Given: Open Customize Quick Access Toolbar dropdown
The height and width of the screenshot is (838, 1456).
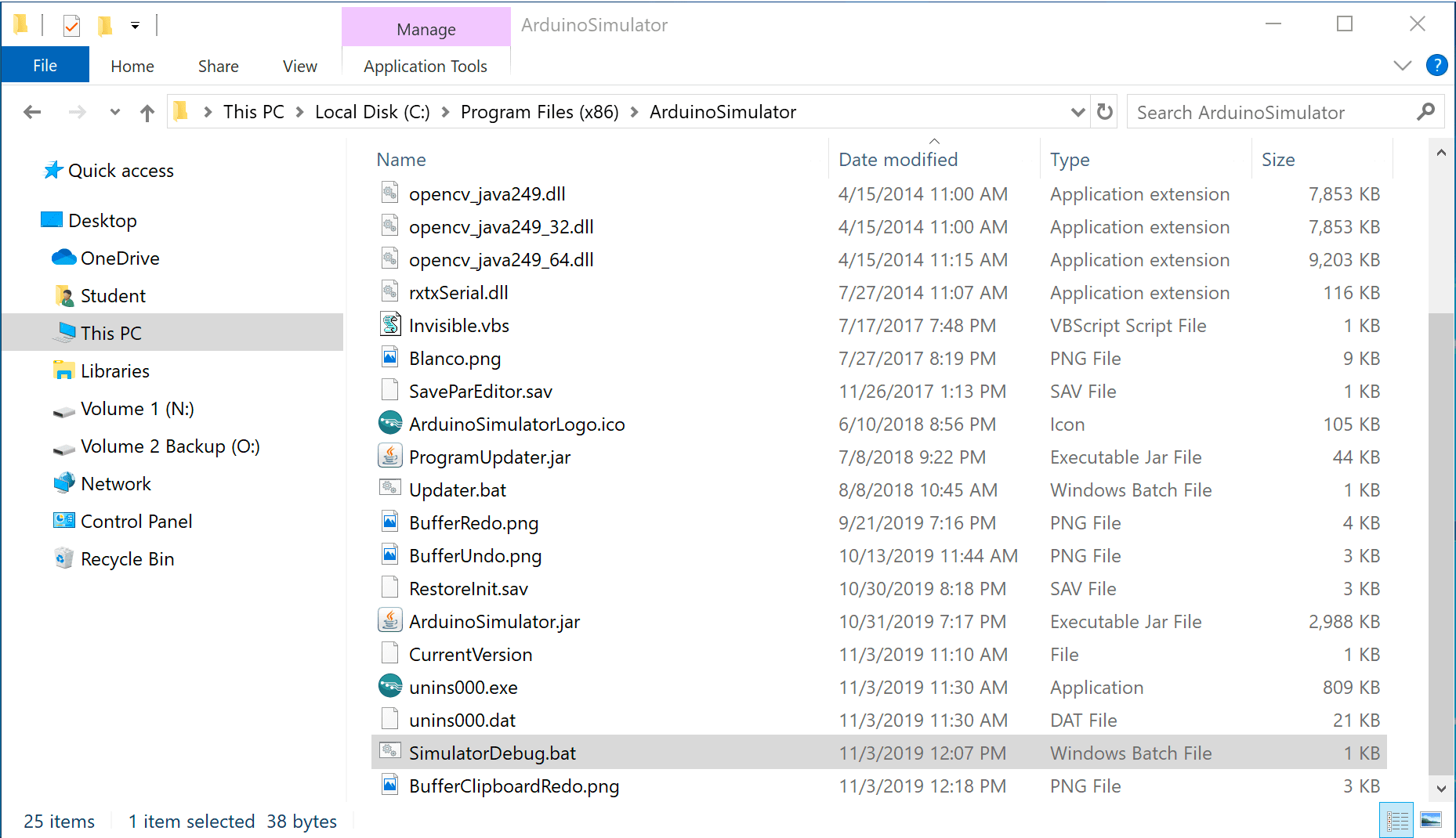Looking at the screenshot, I should click(135, 26).
